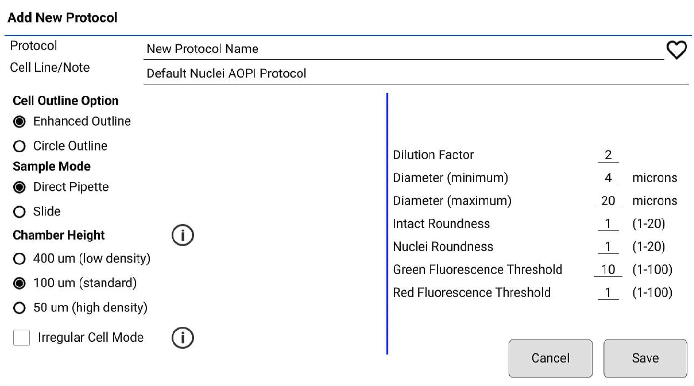
Task: Open Irregular Cell Mode info icon
Action: (182, 338)
